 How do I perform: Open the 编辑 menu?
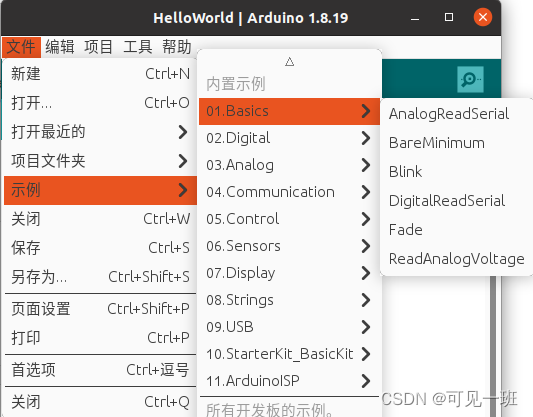tap(60, 47)
